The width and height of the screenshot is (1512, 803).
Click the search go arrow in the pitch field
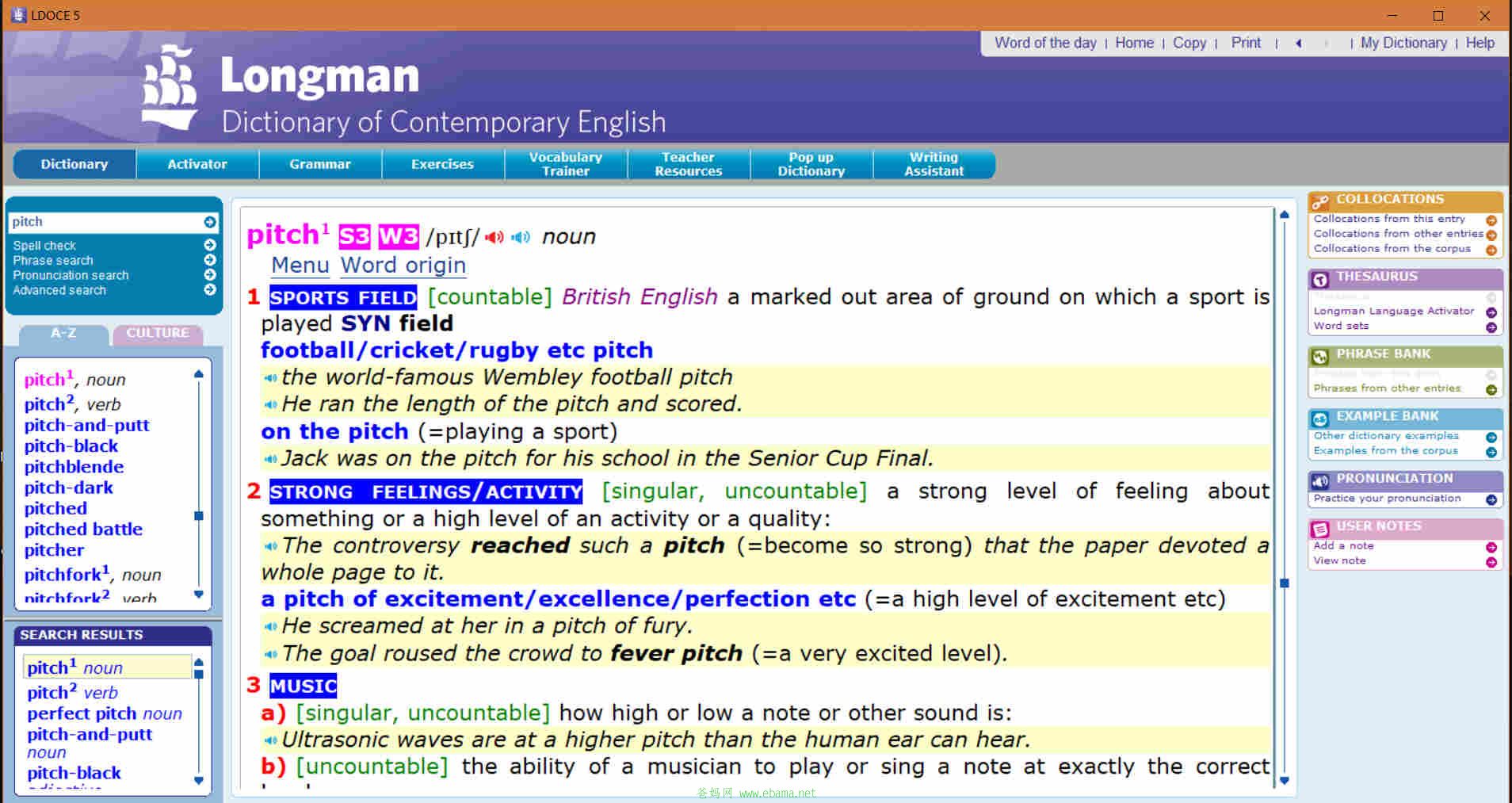209,222
